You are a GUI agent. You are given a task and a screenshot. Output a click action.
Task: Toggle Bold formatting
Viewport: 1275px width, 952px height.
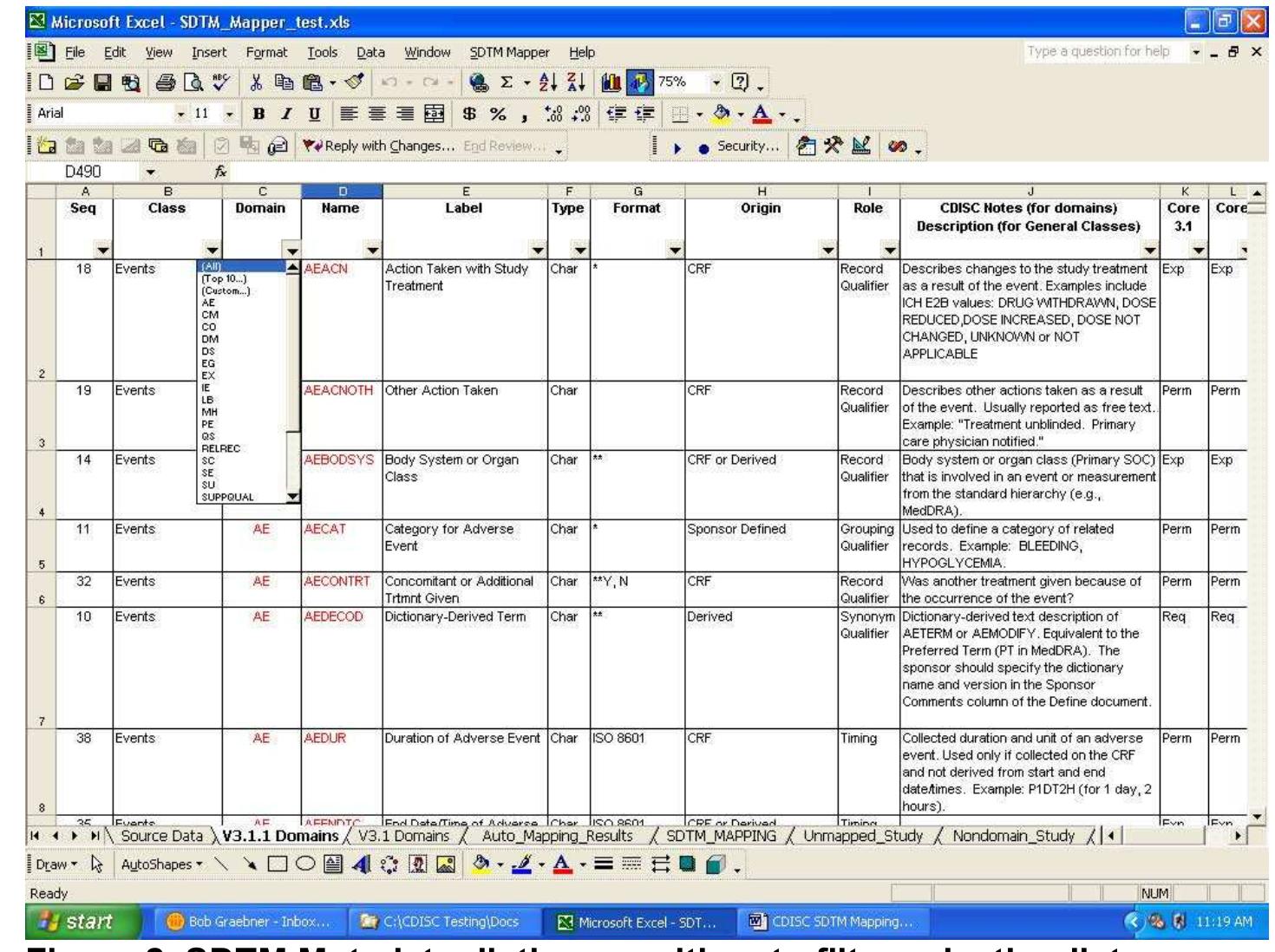coord(258,114)
